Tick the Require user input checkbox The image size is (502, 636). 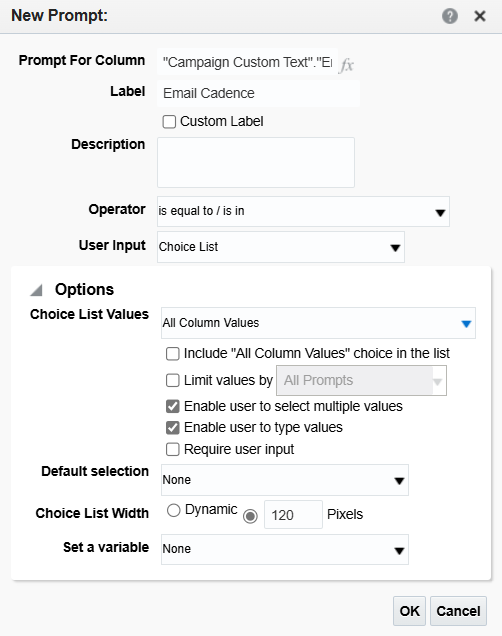(x=173, y=449)
